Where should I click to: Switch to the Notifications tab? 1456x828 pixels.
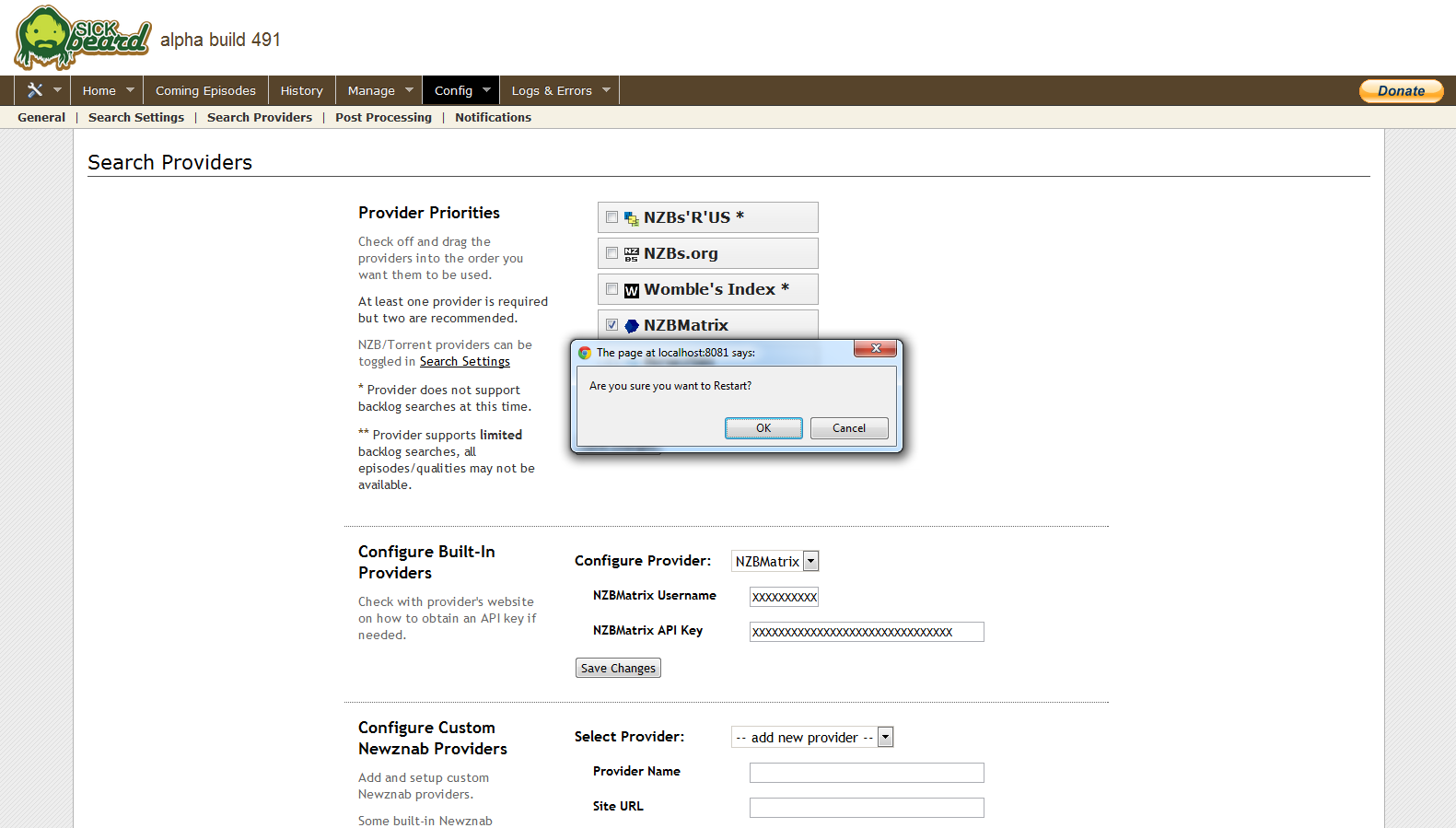(x=493, y=117)
